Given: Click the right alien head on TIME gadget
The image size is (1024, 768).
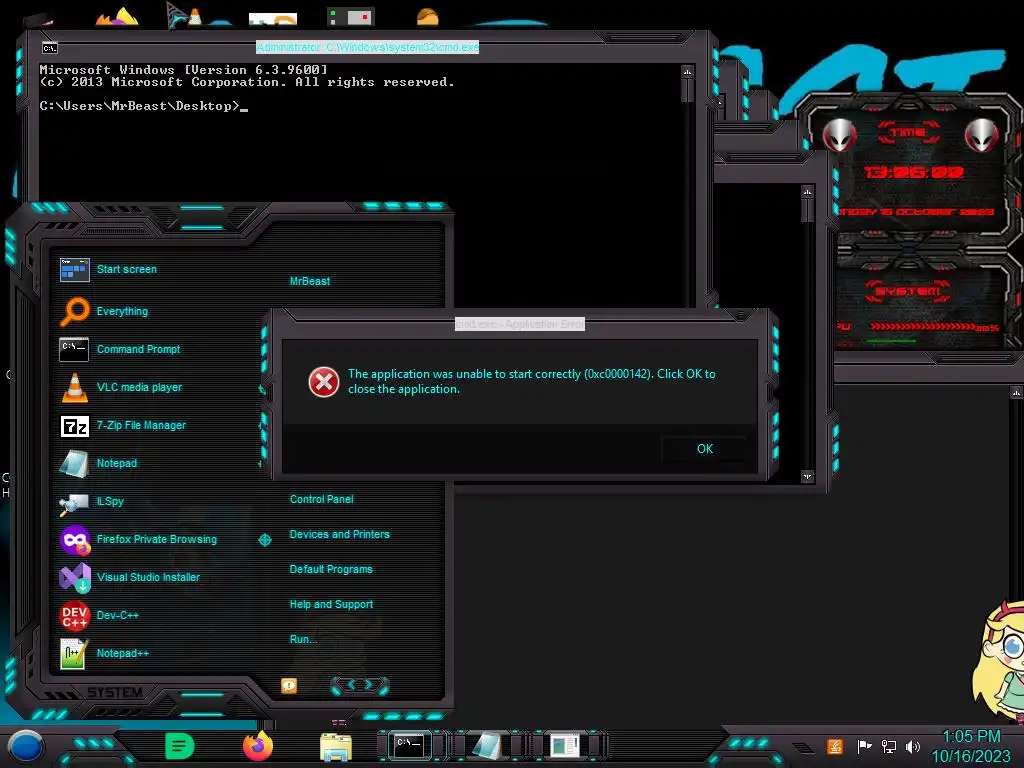Looking at the screenshot, I should (981, 135).
